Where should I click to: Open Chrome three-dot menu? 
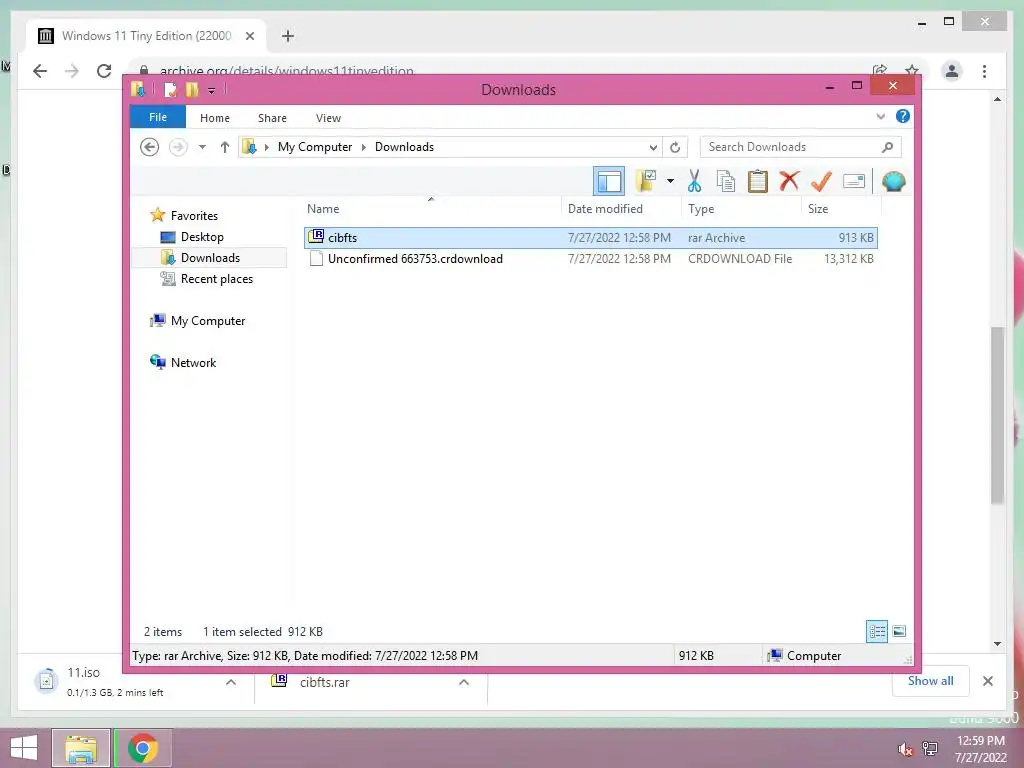[984, 71]
